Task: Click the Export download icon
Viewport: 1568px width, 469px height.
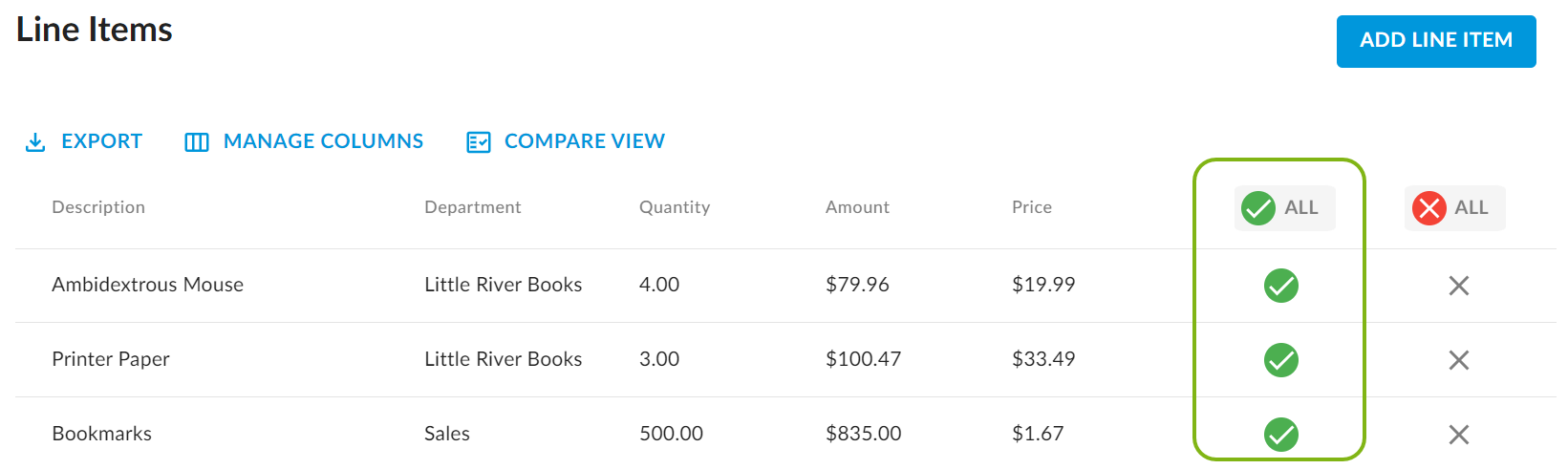Action: tap(35, 142)
